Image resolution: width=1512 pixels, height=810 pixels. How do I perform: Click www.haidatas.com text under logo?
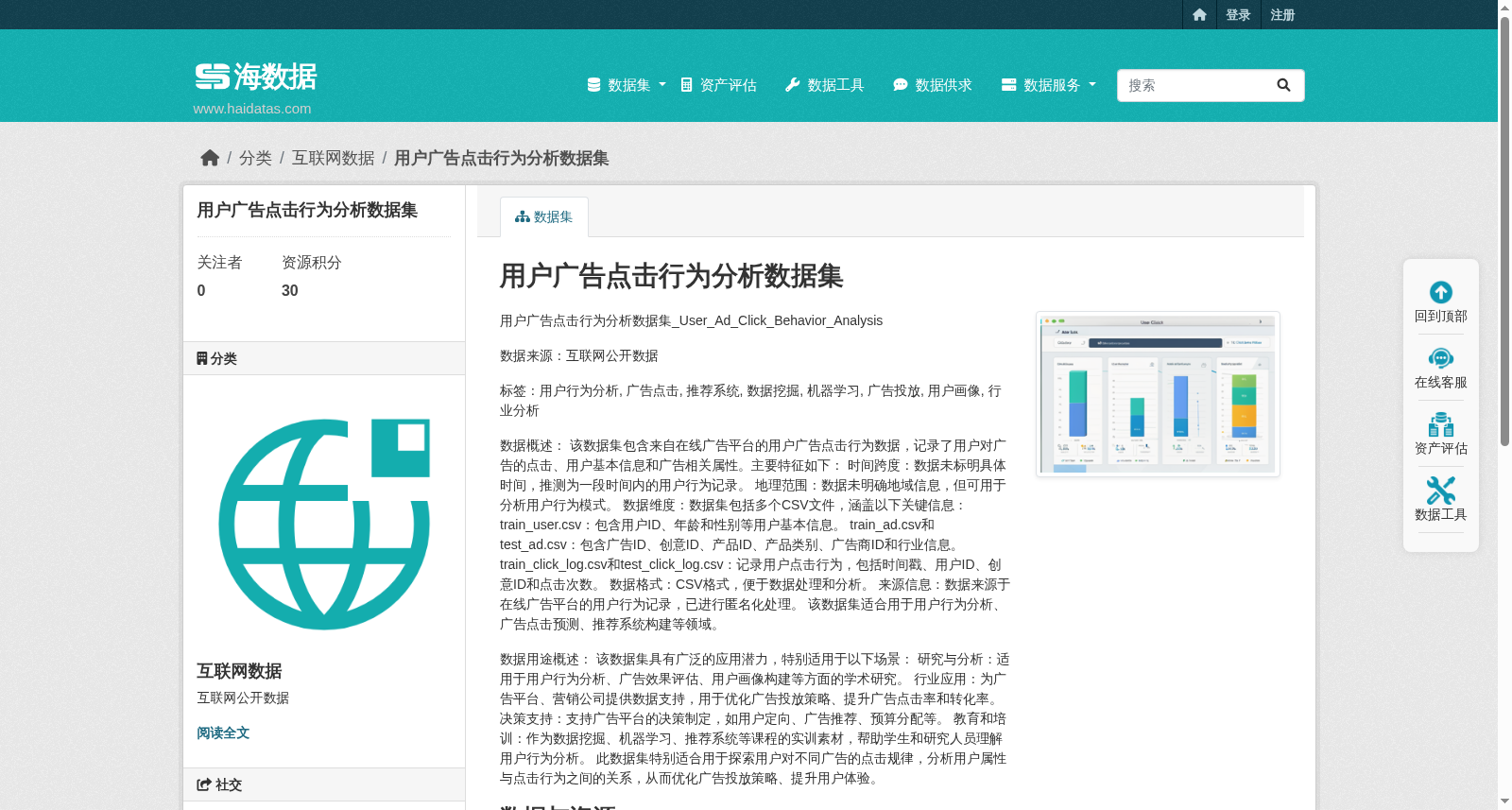click(x=252, y=109)
